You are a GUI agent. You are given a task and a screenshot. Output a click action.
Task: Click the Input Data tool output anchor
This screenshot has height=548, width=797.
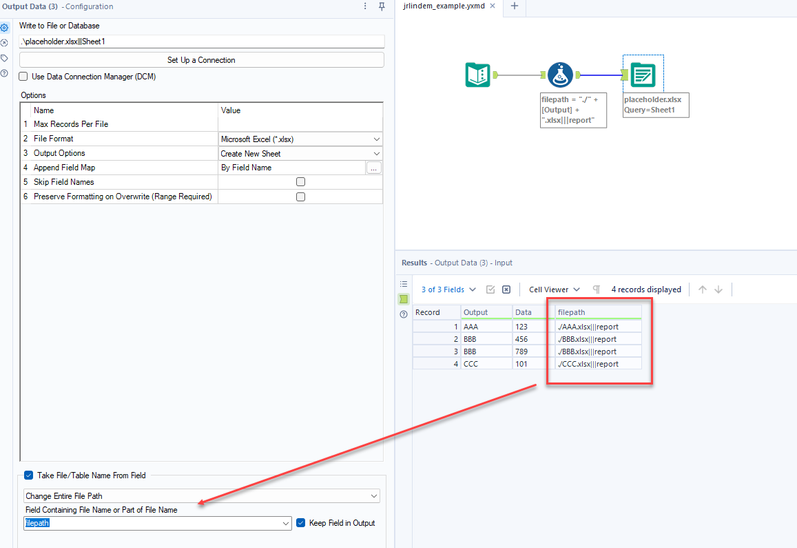(495, 75)
